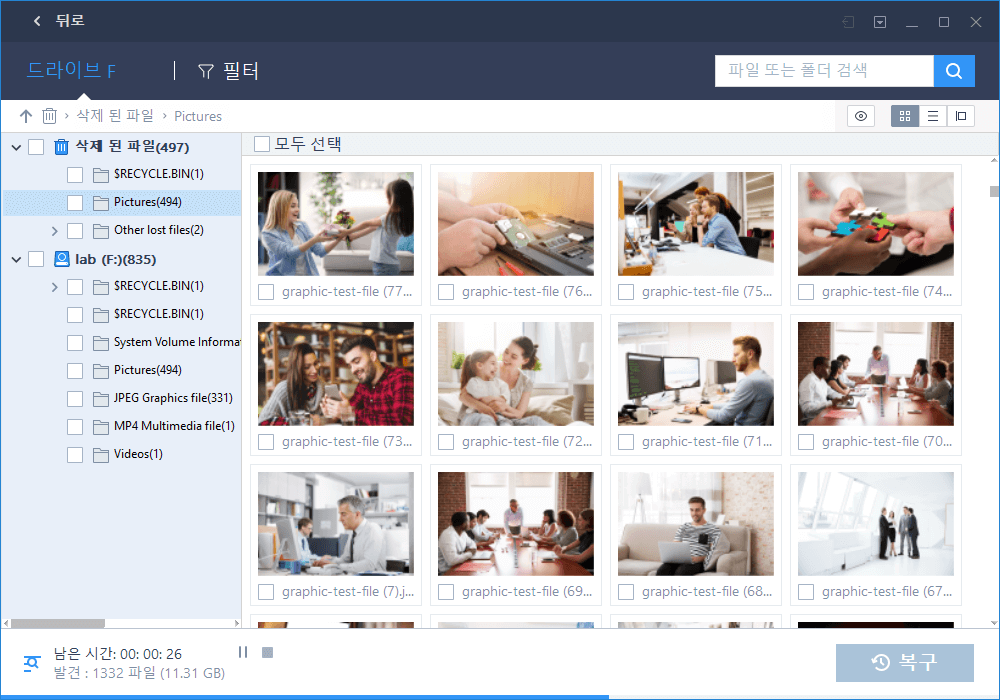Viewport: 1000px width, 700px height.
Task: Open the title bar dropdown menu icon
Action: pyautogui.click(x=879, y=22)
